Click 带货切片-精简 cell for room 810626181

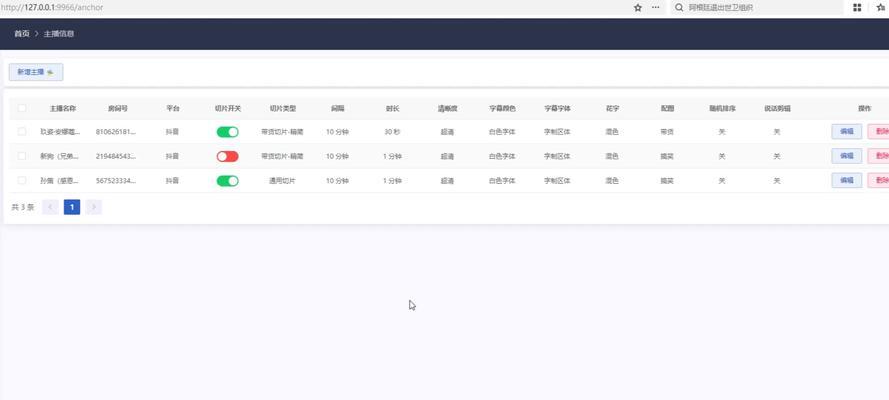coord(282,132)
